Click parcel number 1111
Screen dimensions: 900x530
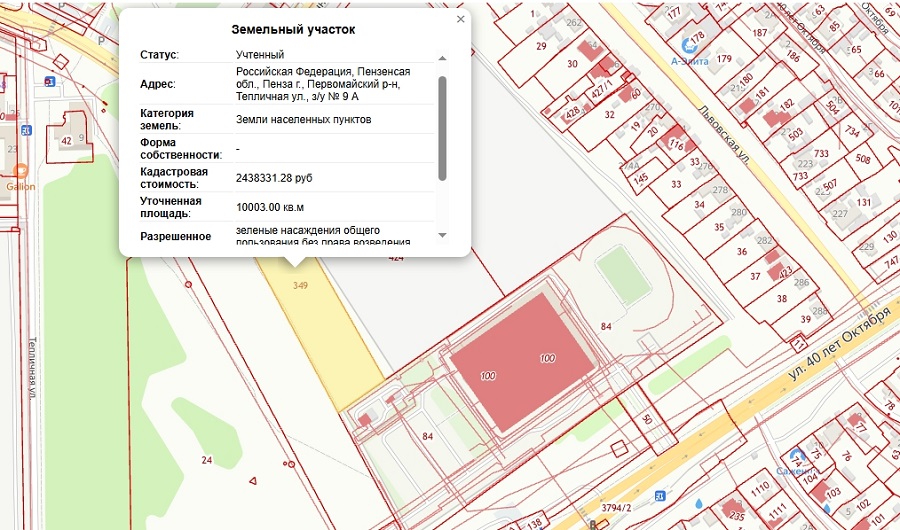[778, 510]
